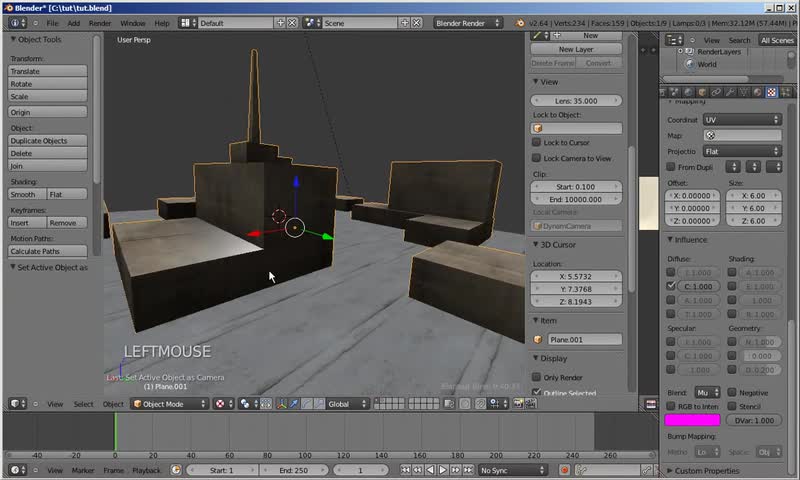The width and height of the screenshot is (800, 480).
Task: Open the Window menu
Action: point(133,23)
